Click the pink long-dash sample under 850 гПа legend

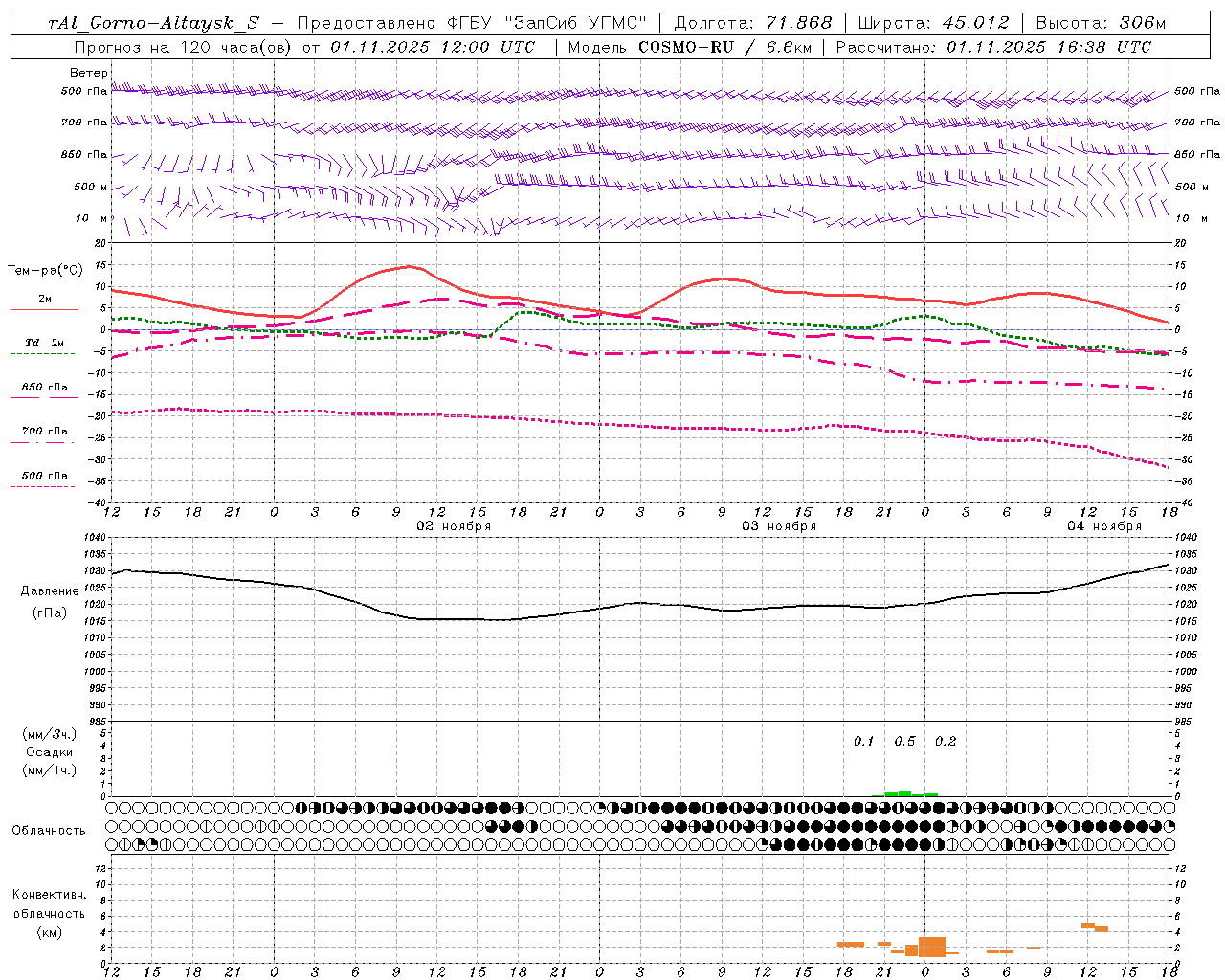[x=42, y=396]
